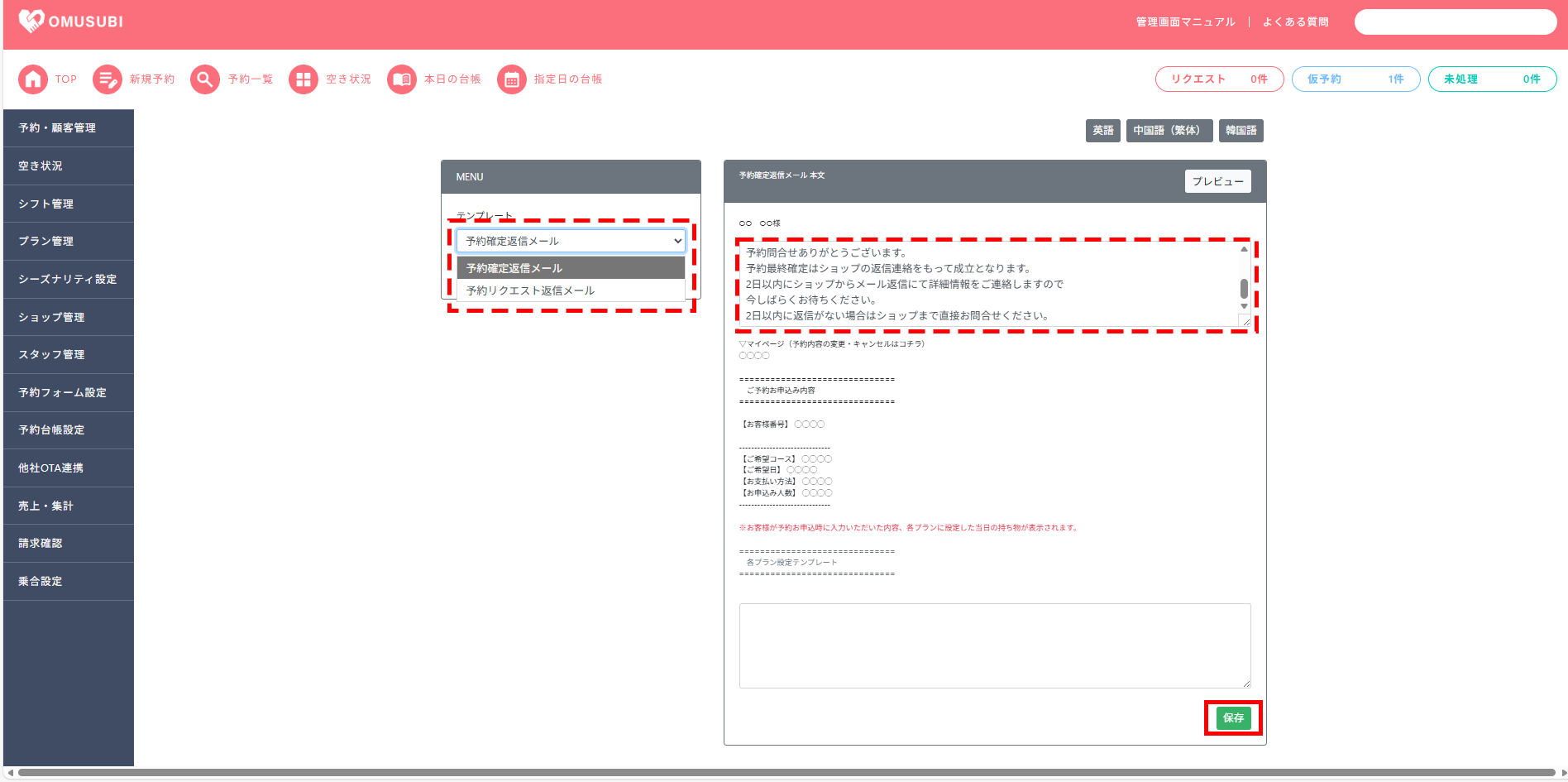Click the TOP home icon

click(x=33, y=79)
